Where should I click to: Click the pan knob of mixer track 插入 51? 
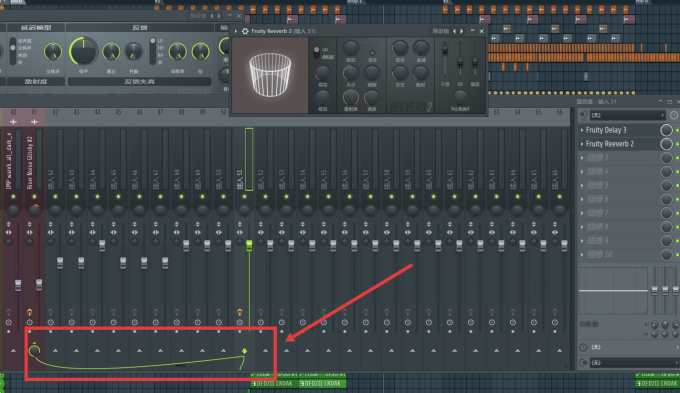click(x=244, y=211)
